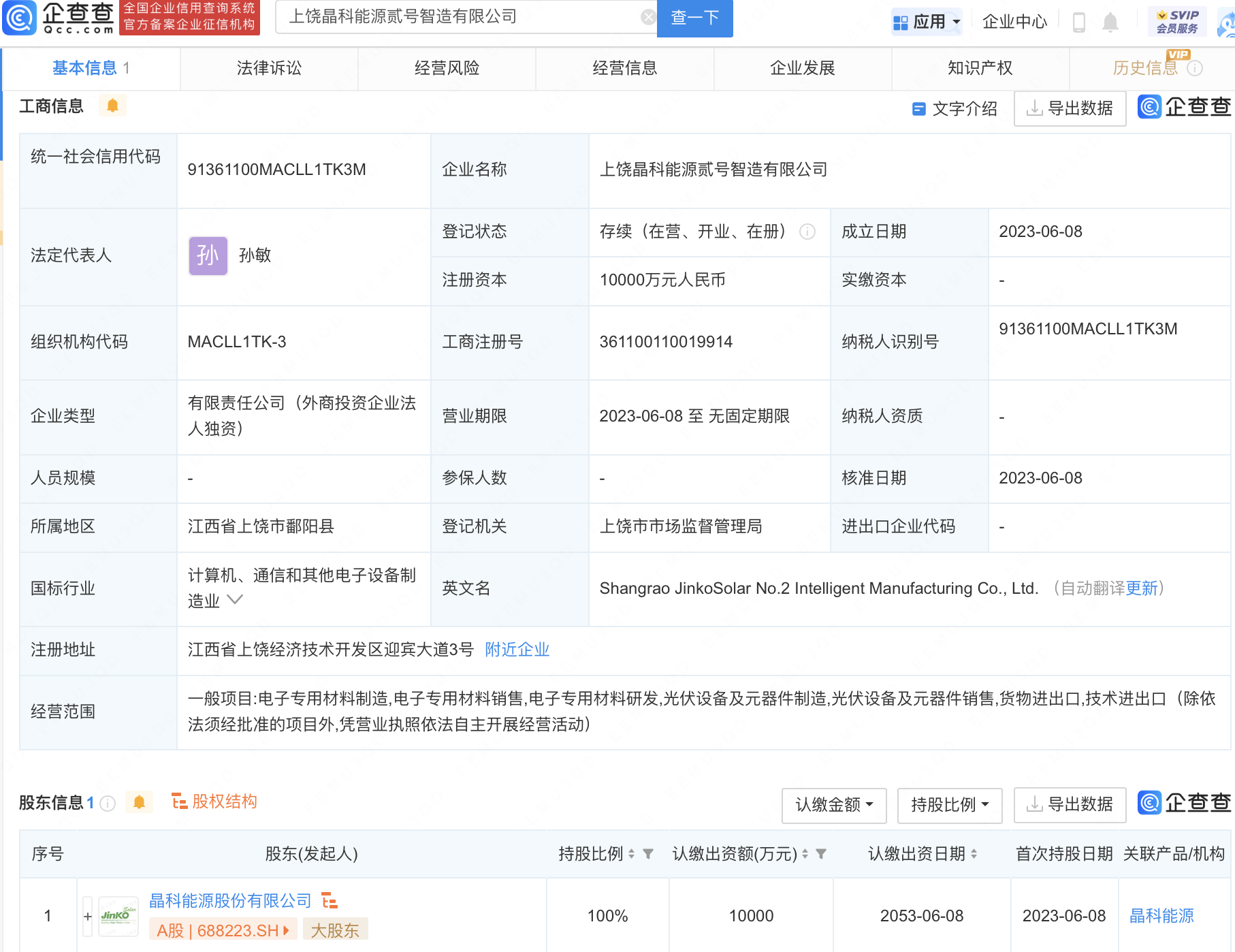Click the Qcc logo in the header
Screen dimensions: 1235x952
[x=58, y=18]
